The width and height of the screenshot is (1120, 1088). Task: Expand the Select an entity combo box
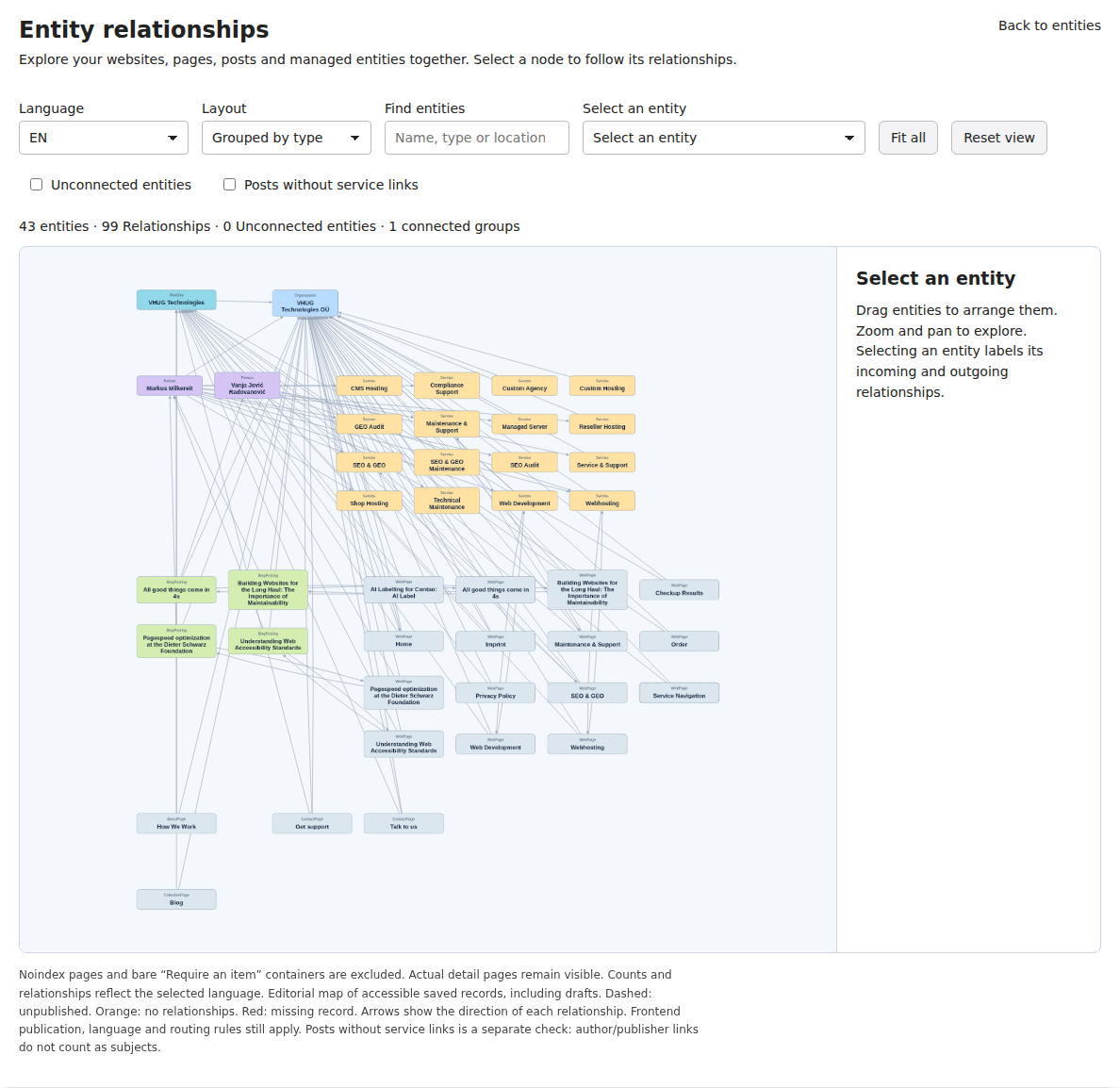[724, 138]
